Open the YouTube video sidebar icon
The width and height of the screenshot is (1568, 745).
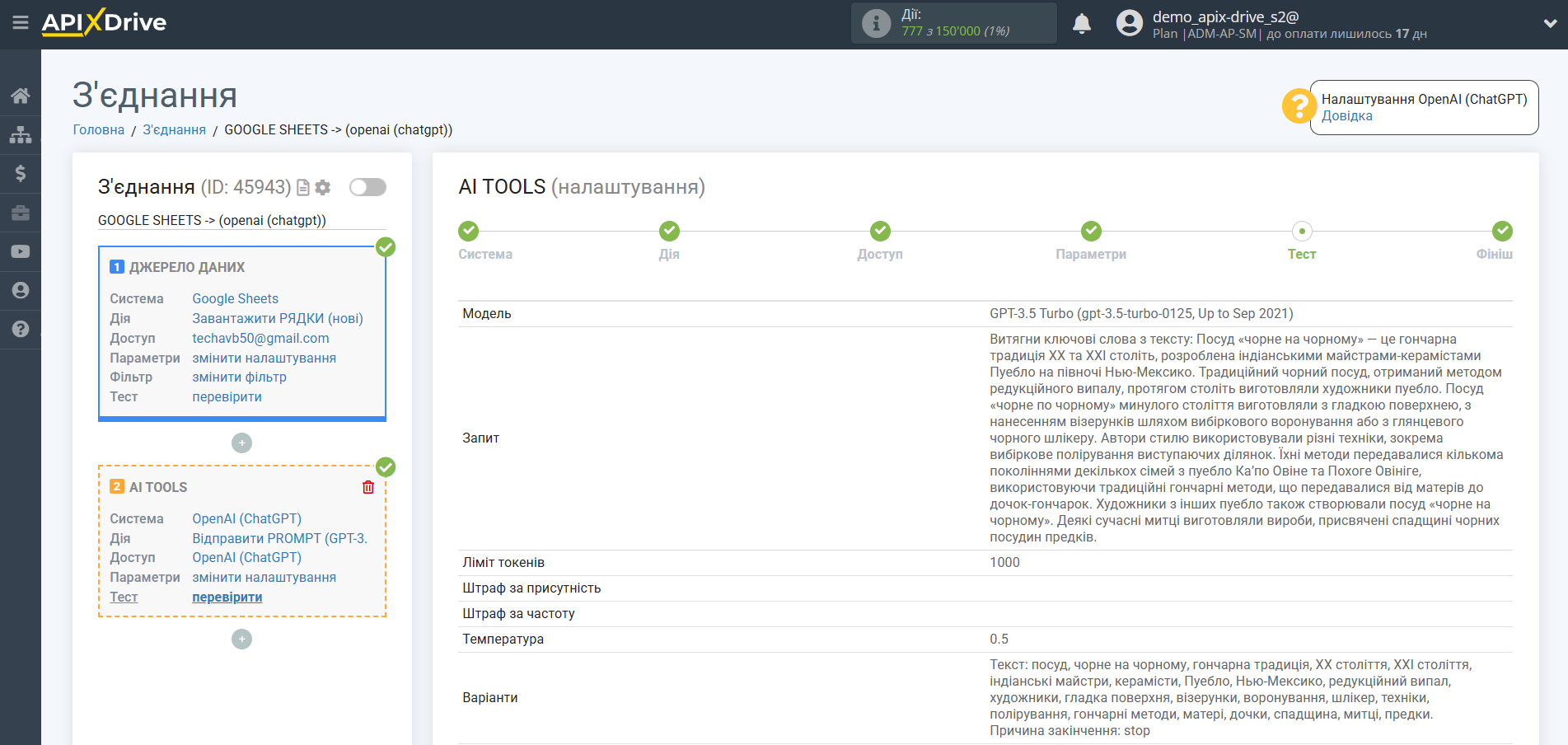click(21, 251)
